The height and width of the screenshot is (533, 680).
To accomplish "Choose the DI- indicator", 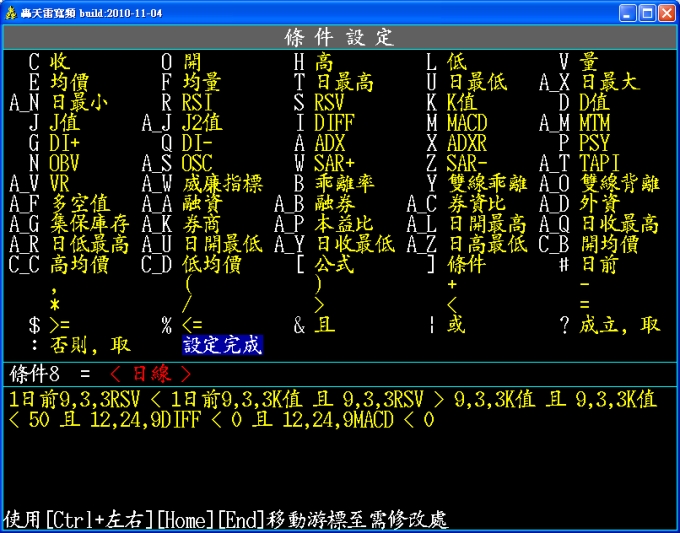I will tap(197, 143).
